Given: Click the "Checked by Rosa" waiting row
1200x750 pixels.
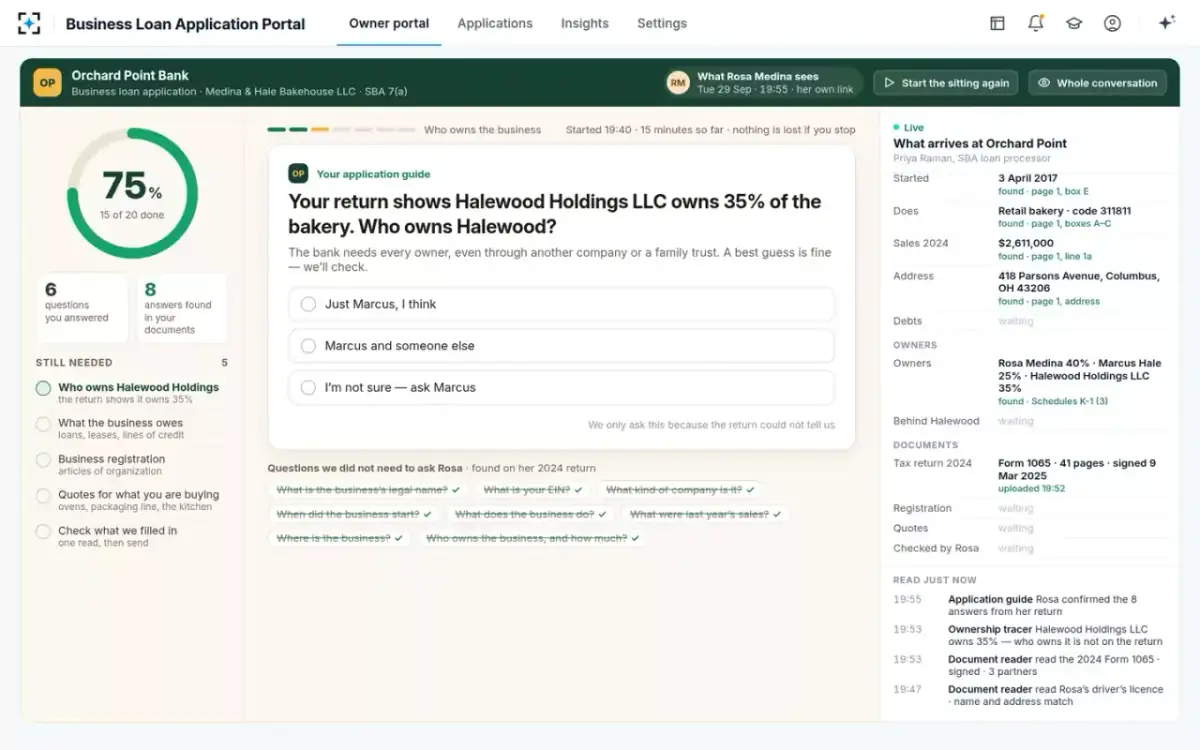Looking at the screenshot, I should [1030, 548].
